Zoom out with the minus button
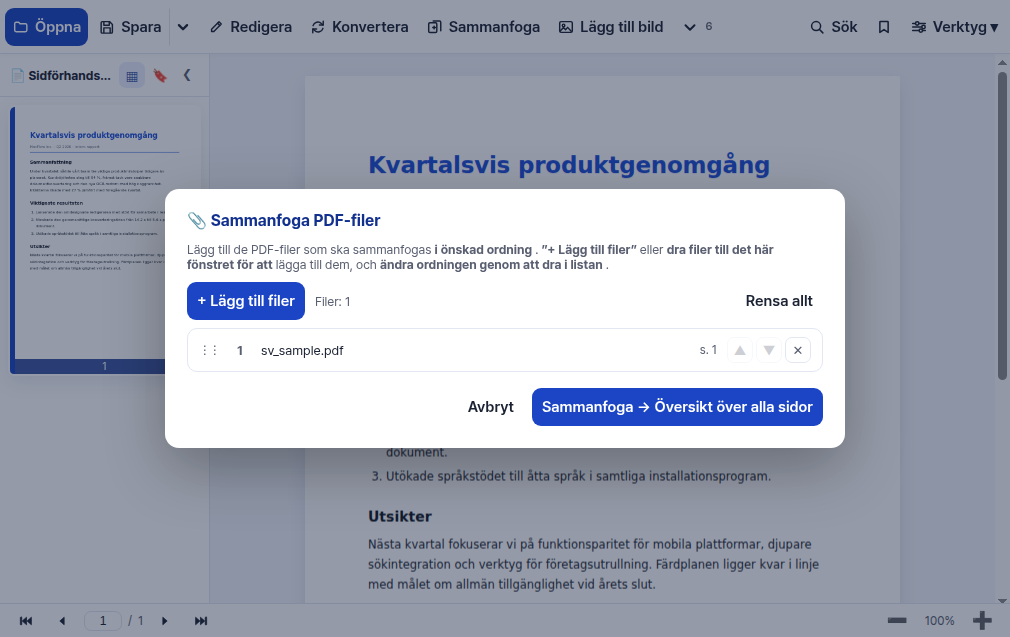 (x=897, y=621)
